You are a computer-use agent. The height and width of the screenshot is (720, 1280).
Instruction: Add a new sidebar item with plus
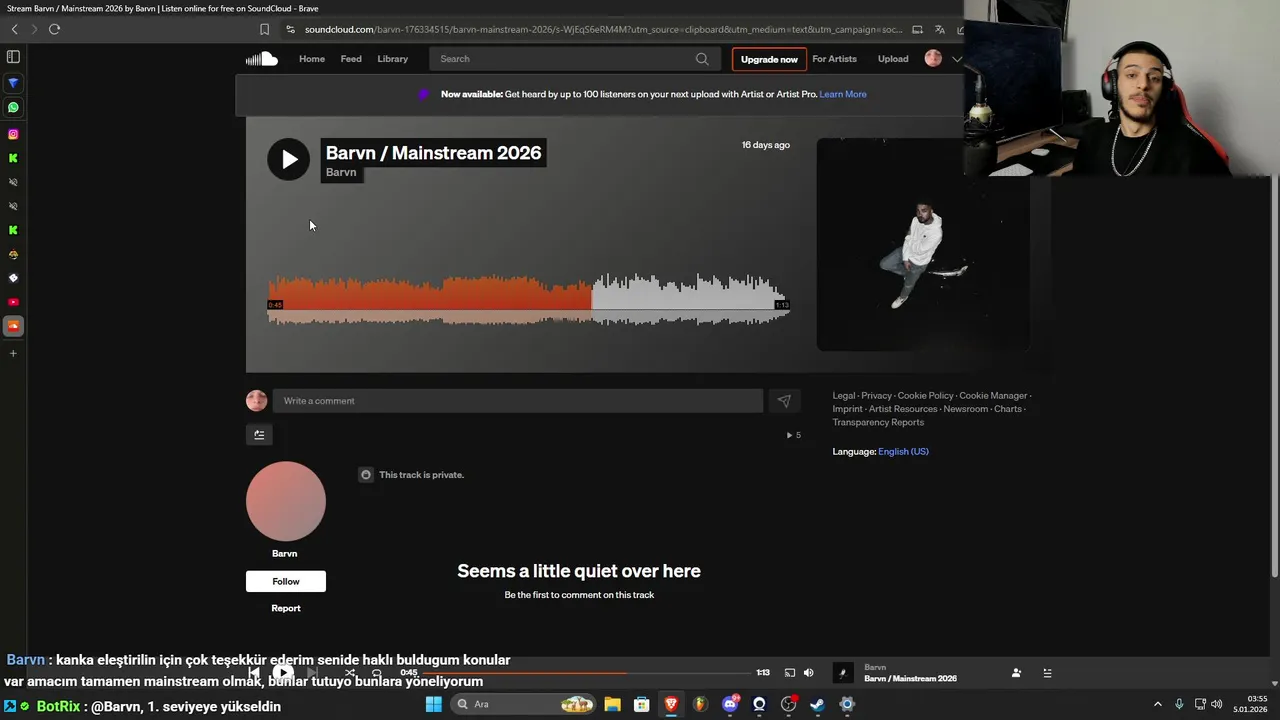tap(13, 353)
